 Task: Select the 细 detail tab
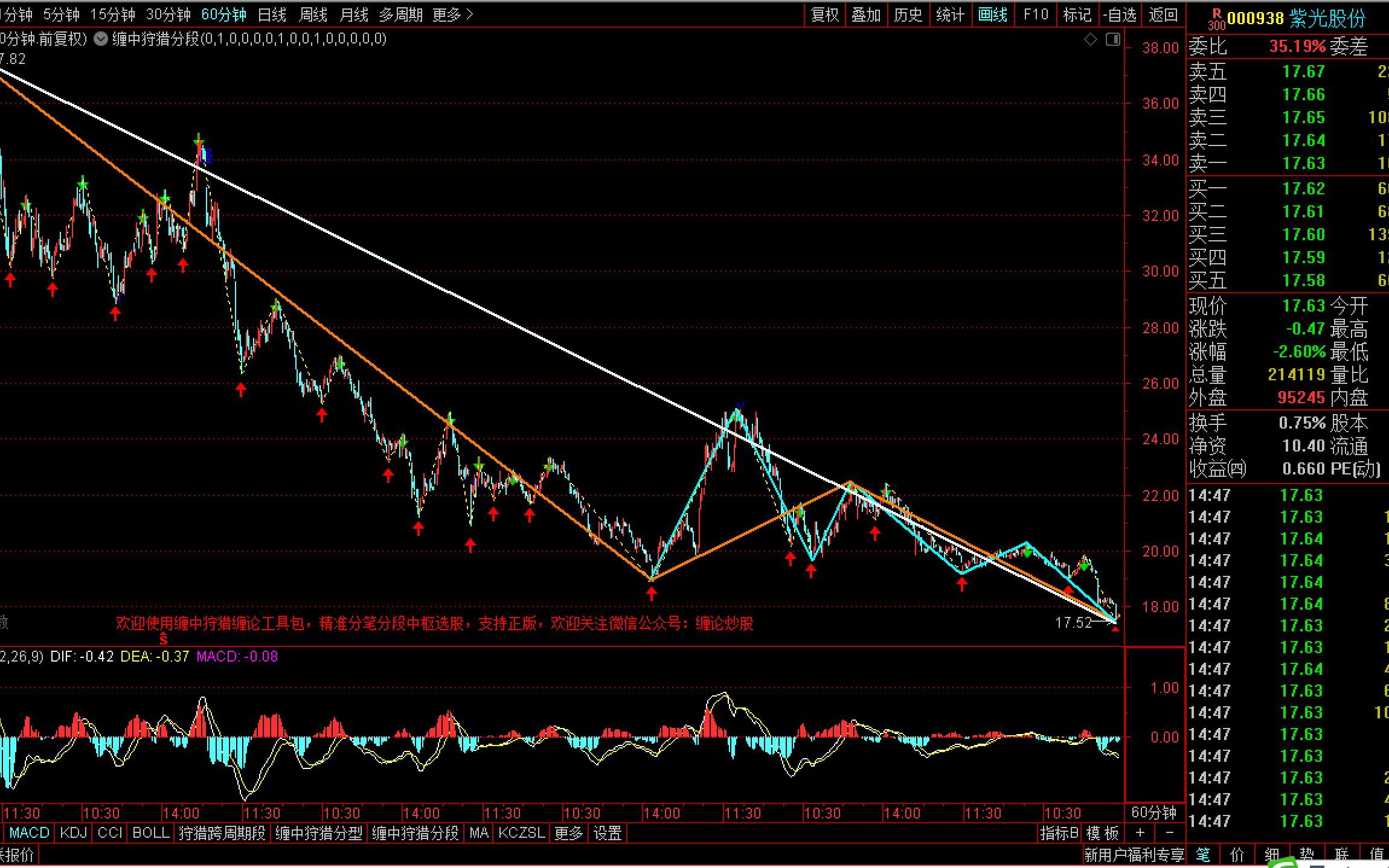click(1272, 855)
